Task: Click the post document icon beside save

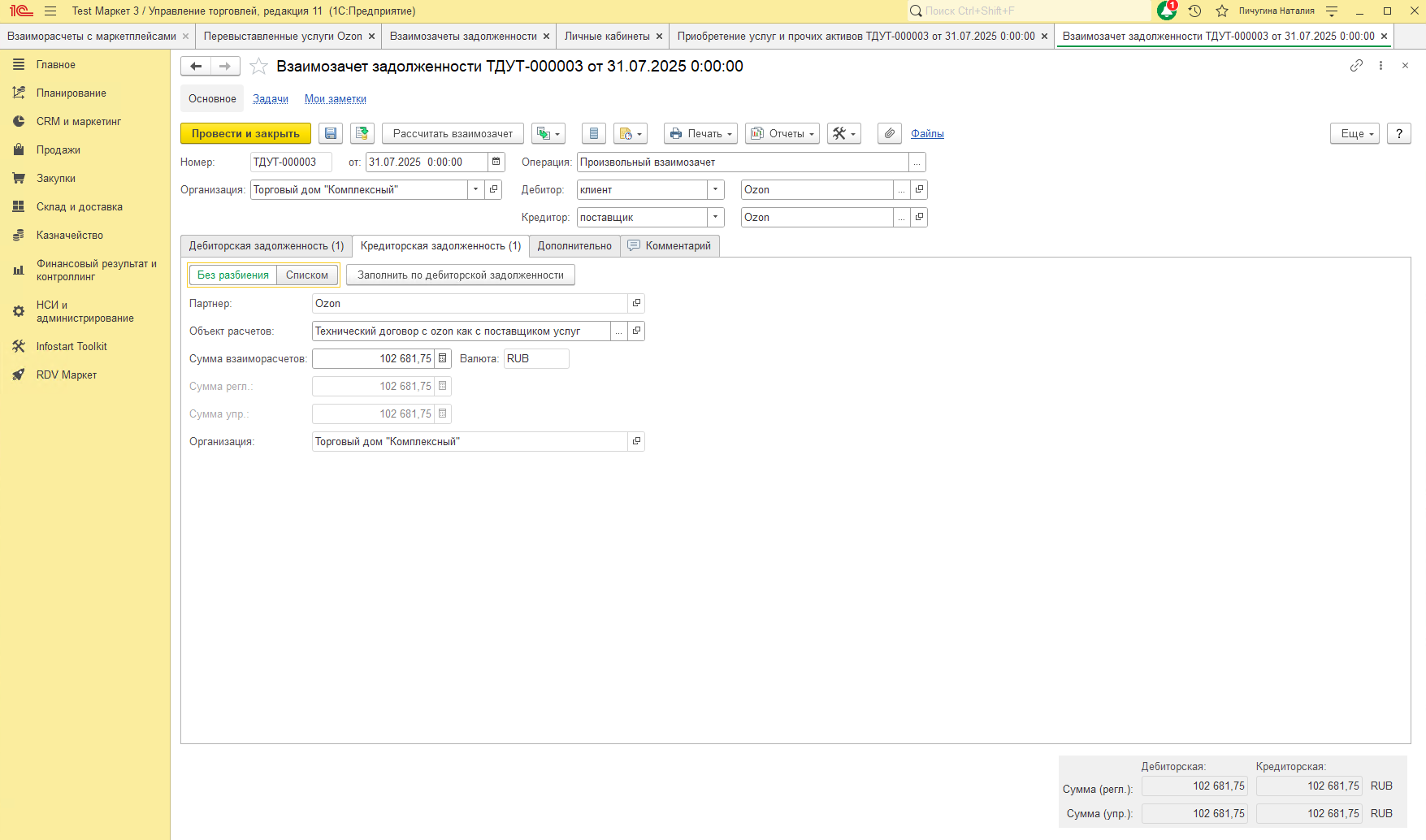Action: (x=362, y=134)
